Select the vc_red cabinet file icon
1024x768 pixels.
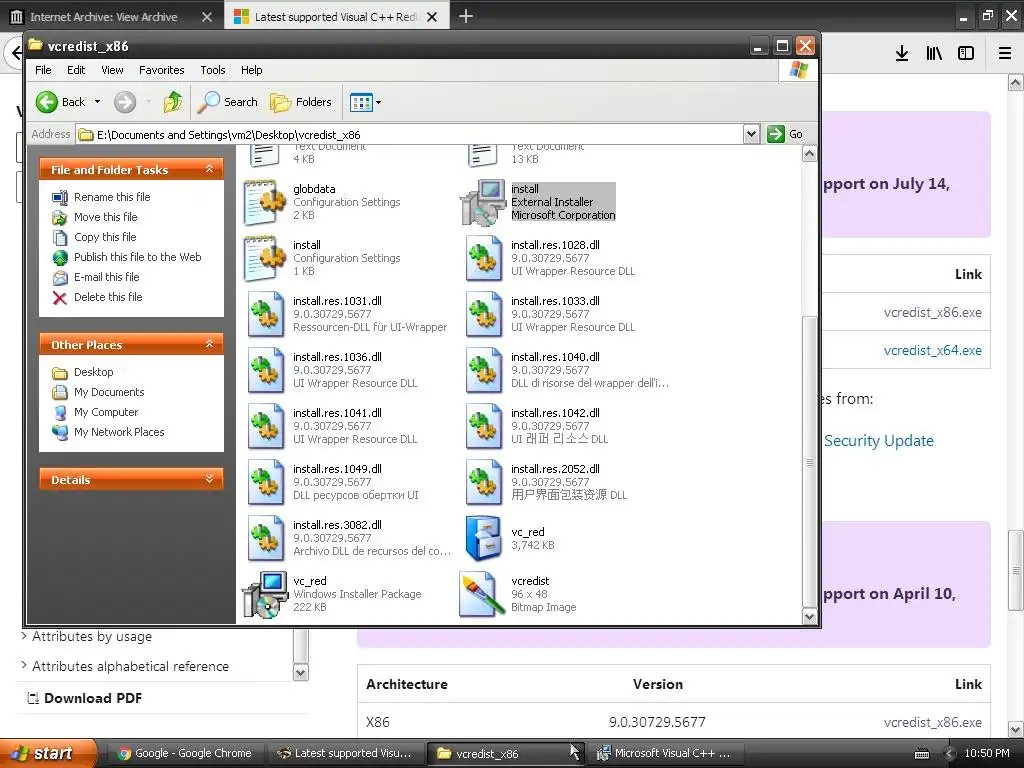click(x=483, y=539)
